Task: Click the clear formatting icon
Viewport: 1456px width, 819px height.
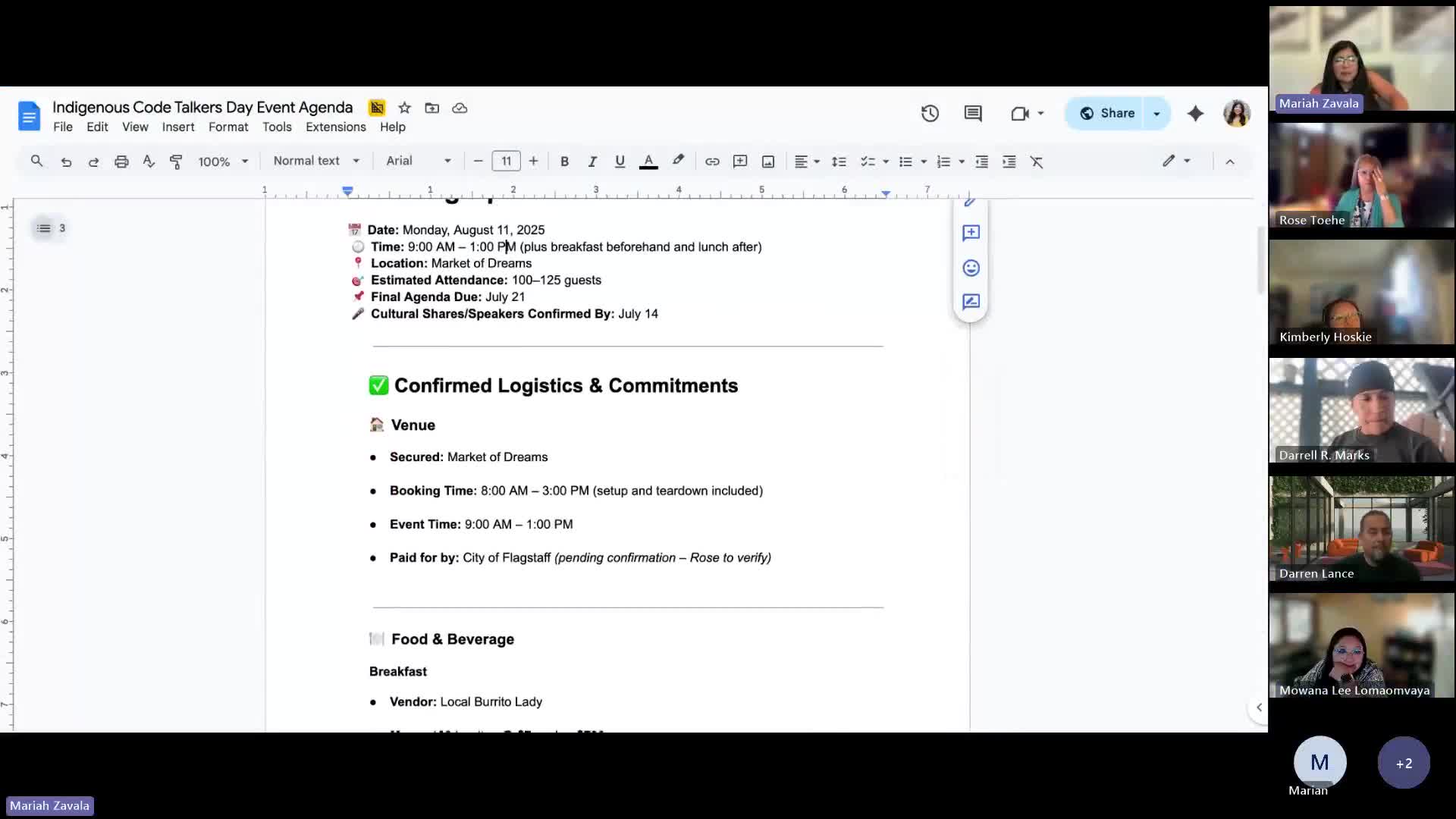Action: (x=1037, y=162)
